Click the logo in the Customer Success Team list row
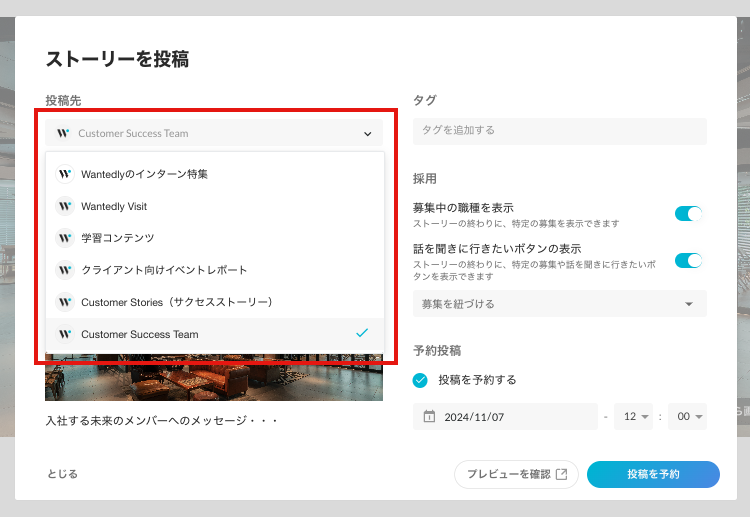The image size is (750, 517). click(65, 334)
